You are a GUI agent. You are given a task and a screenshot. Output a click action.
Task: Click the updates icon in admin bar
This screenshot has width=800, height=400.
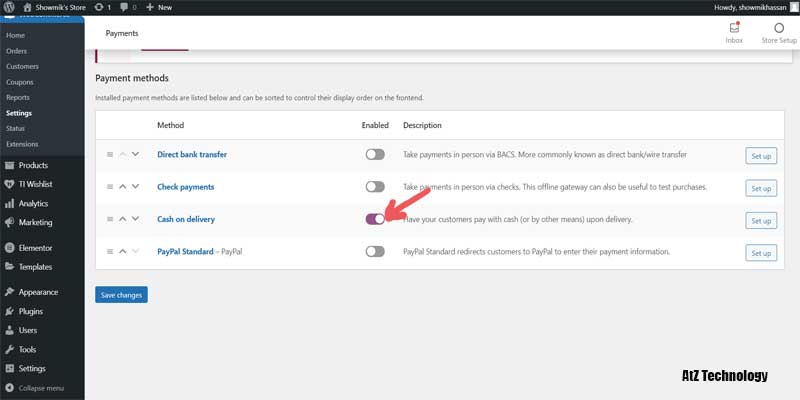[x=97, y=7]
